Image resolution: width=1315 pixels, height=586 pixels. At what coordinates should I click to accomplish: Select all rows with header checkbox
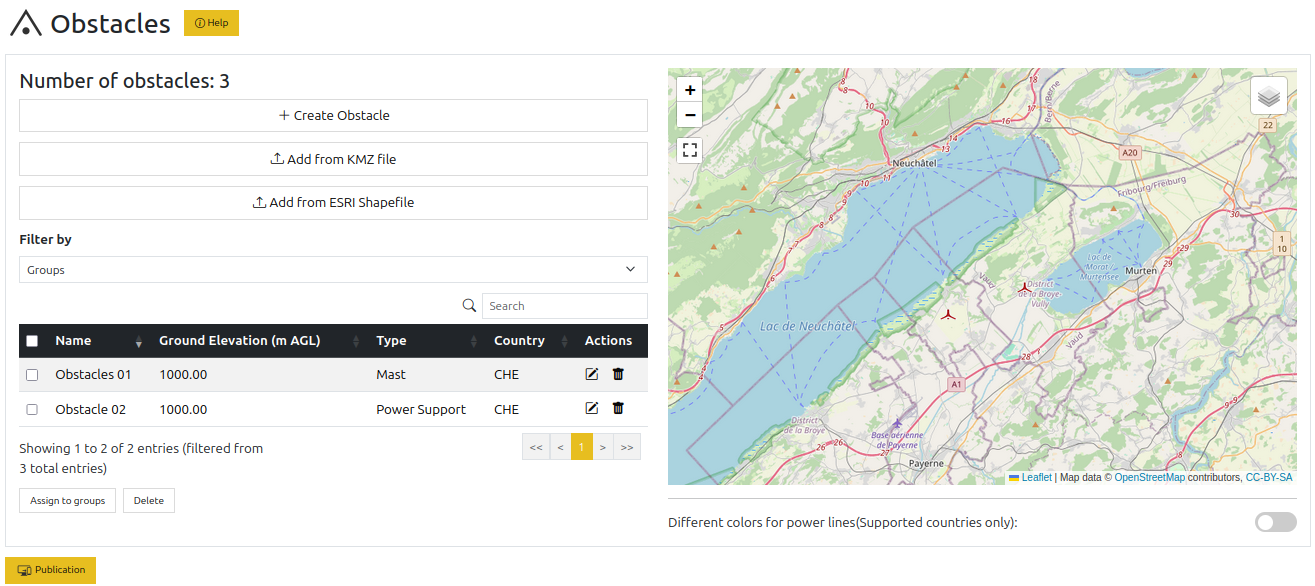[32, 341]
